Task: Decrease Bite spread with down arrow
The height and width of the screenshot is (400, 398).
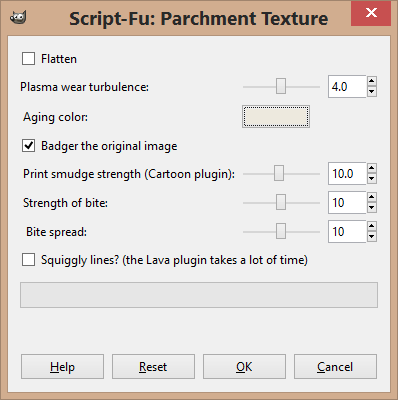Action: [372, 237]
